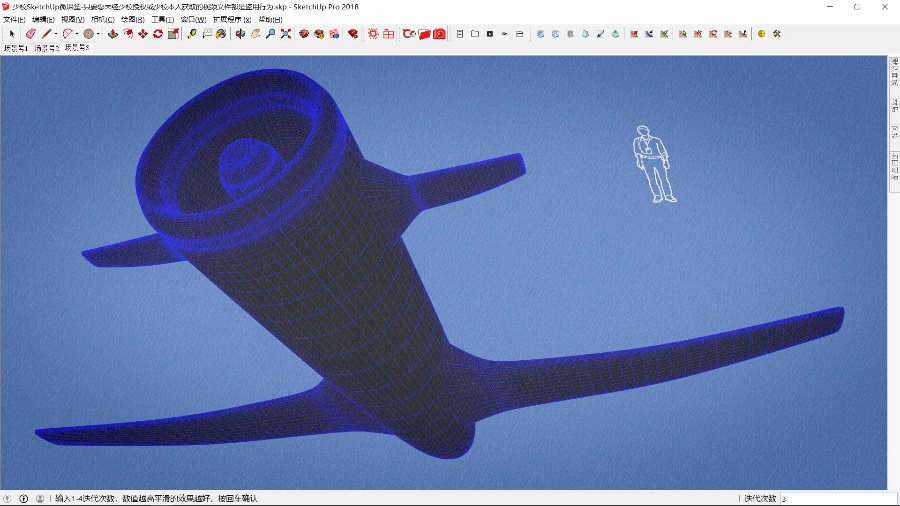Click the Zoom Extents tool
Image resolution: width=900 pixels, height=506 pixels.
coord(285,34)
